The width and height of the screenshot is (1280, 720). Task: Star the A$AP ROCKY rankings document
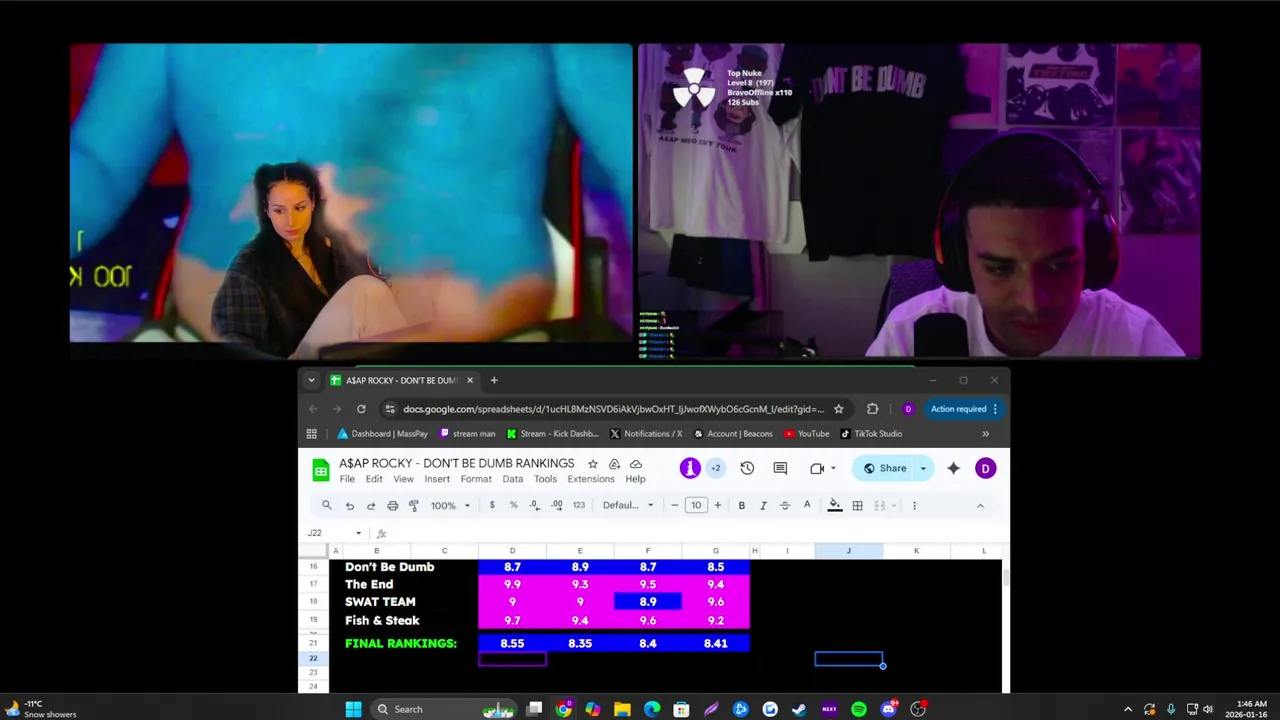pyautogui.click(x=593, y=464)
